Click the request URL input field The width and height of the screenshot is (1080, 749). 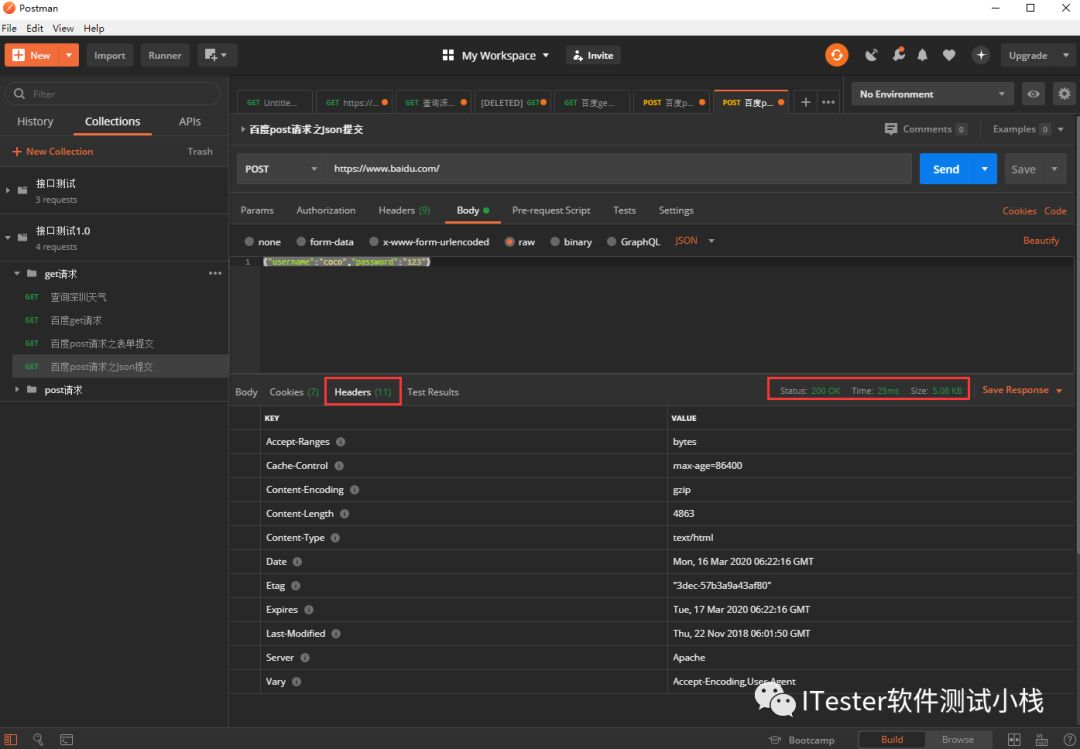tap(619, 169)
